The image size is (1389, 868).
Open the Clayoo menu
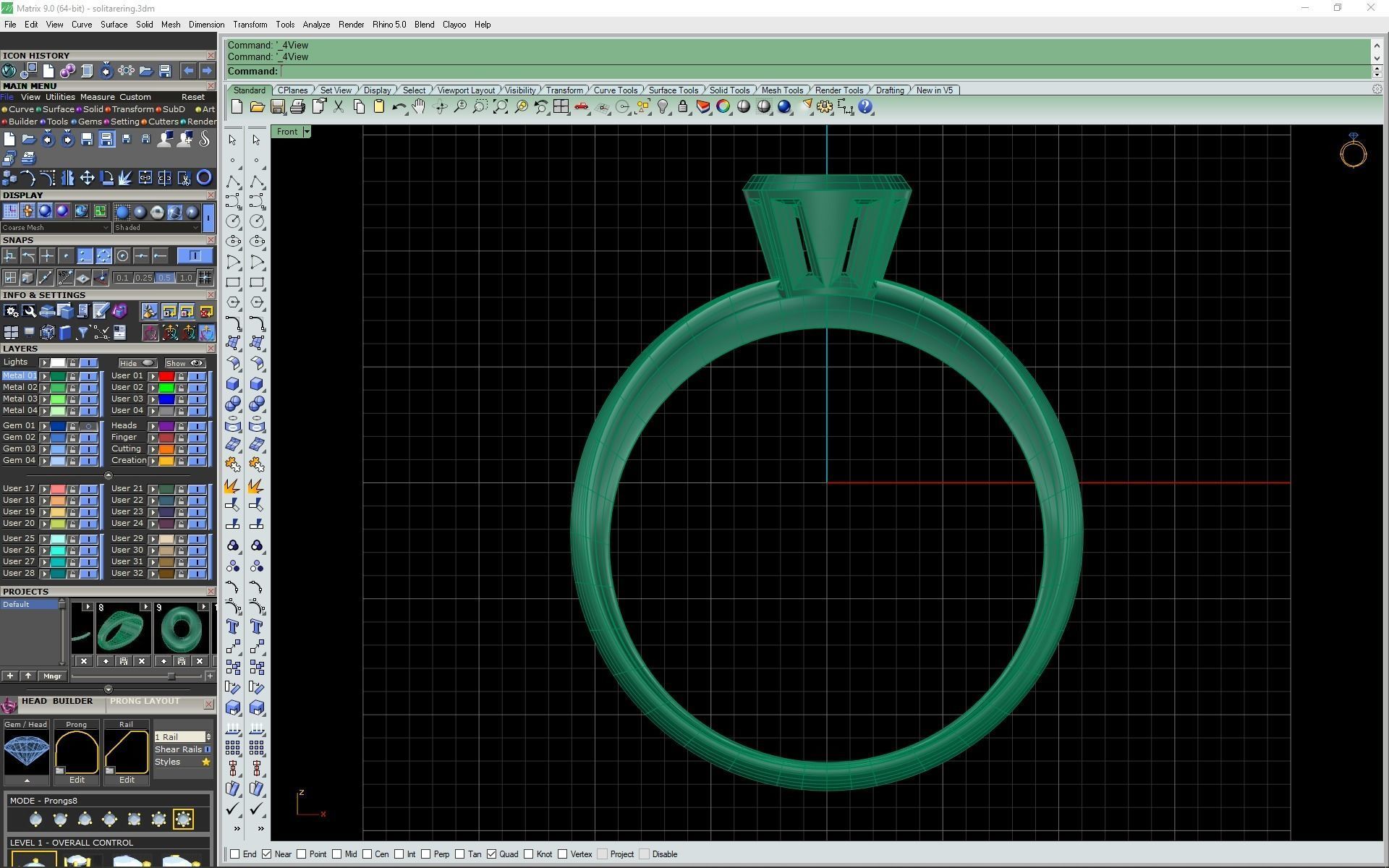pyautogui.click(x=454, y=25)
